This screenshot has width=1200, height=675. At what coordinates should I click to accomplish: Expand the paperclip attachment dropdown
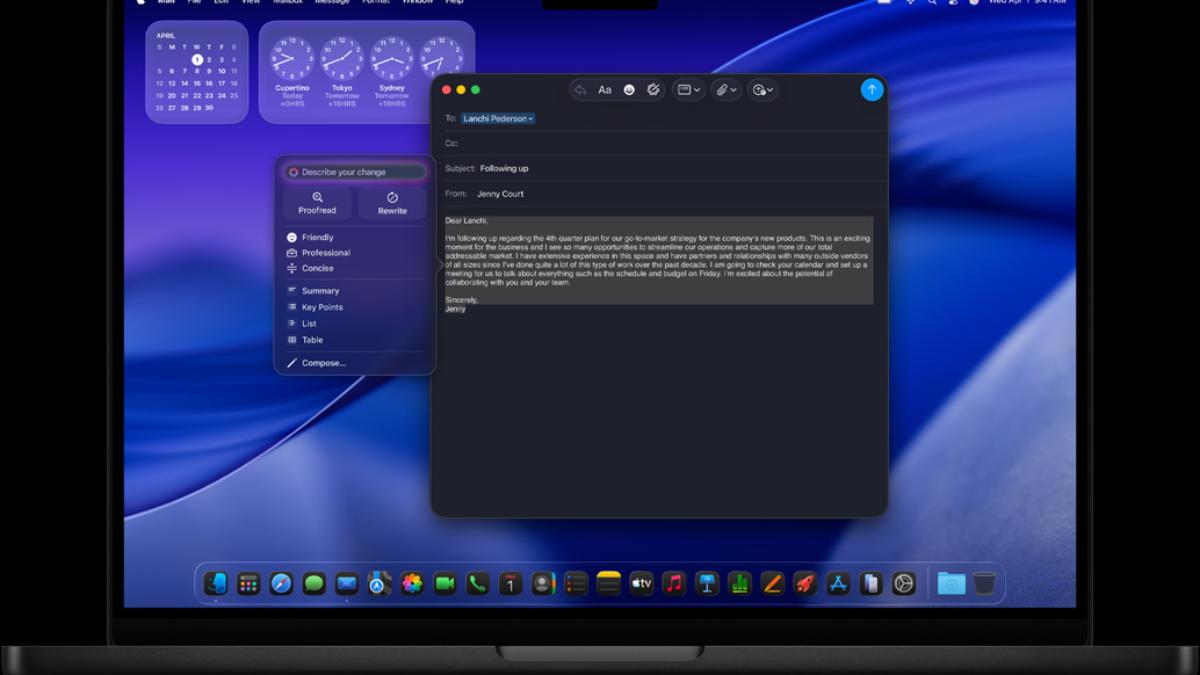point(726,90)
